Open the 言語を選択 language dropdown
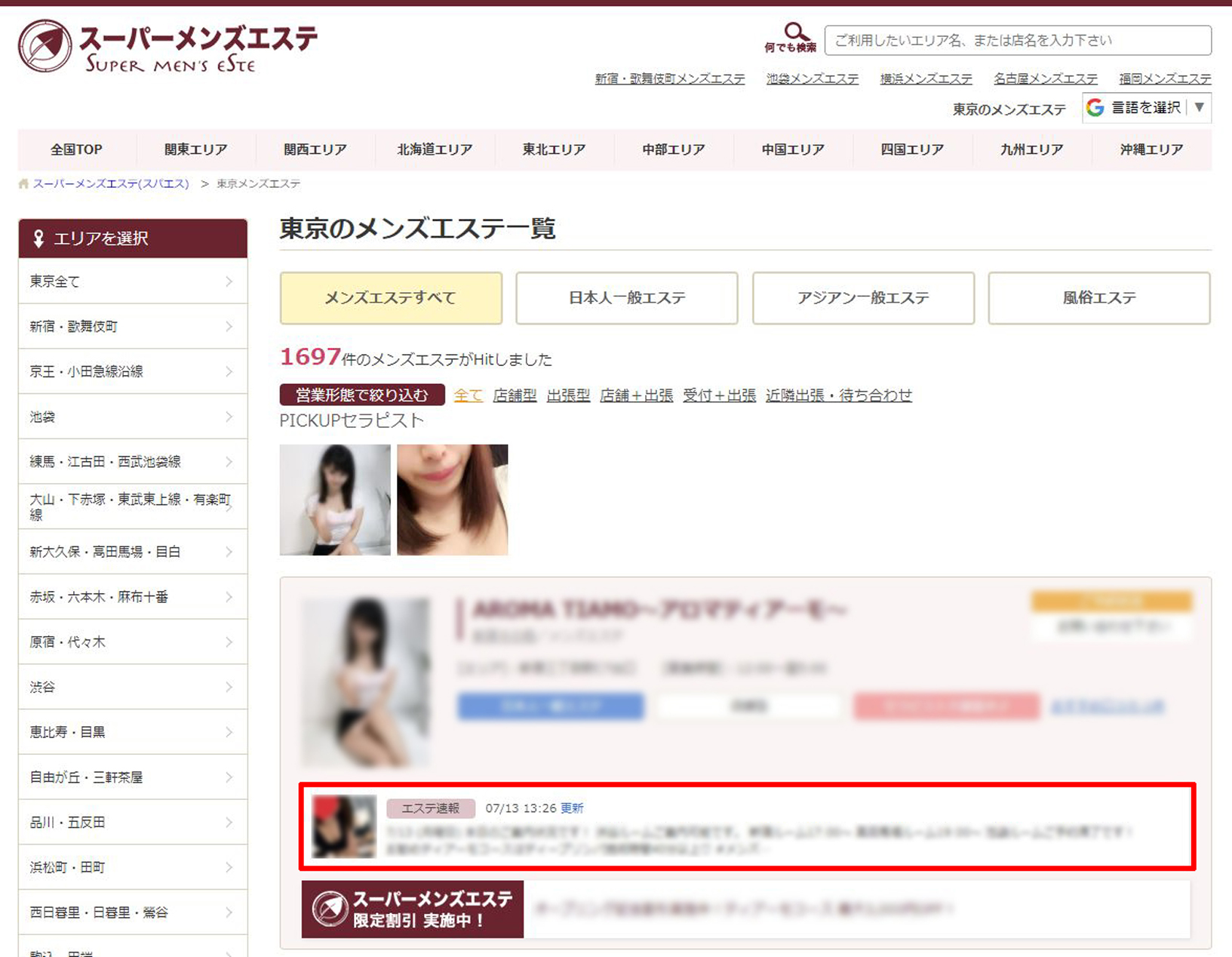This screenshot has width=1232, height=957. pyautogui.click(x=1147, y=107)
